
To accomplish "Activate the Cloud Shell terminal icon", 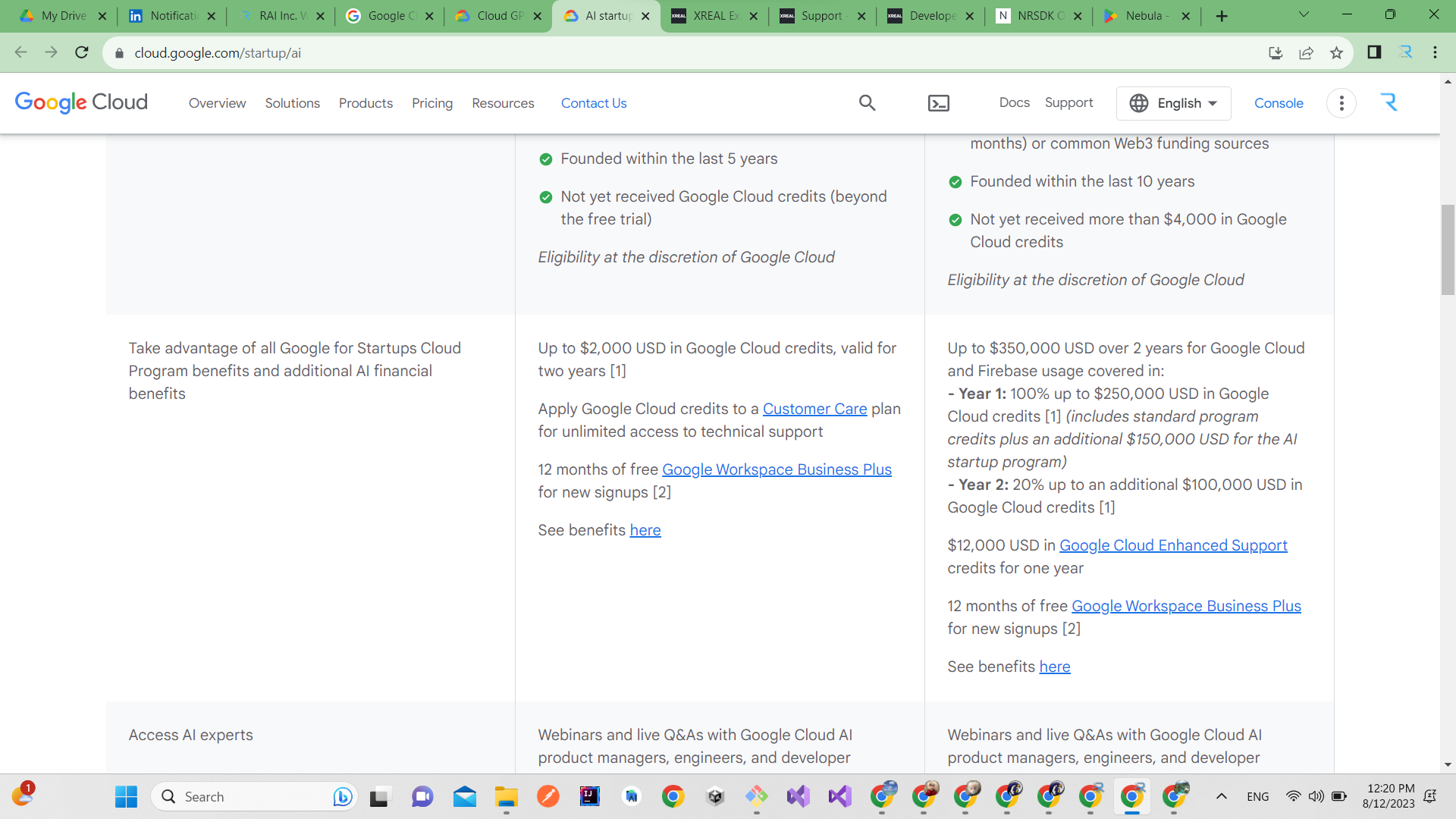I will click(x=938, y=103).
